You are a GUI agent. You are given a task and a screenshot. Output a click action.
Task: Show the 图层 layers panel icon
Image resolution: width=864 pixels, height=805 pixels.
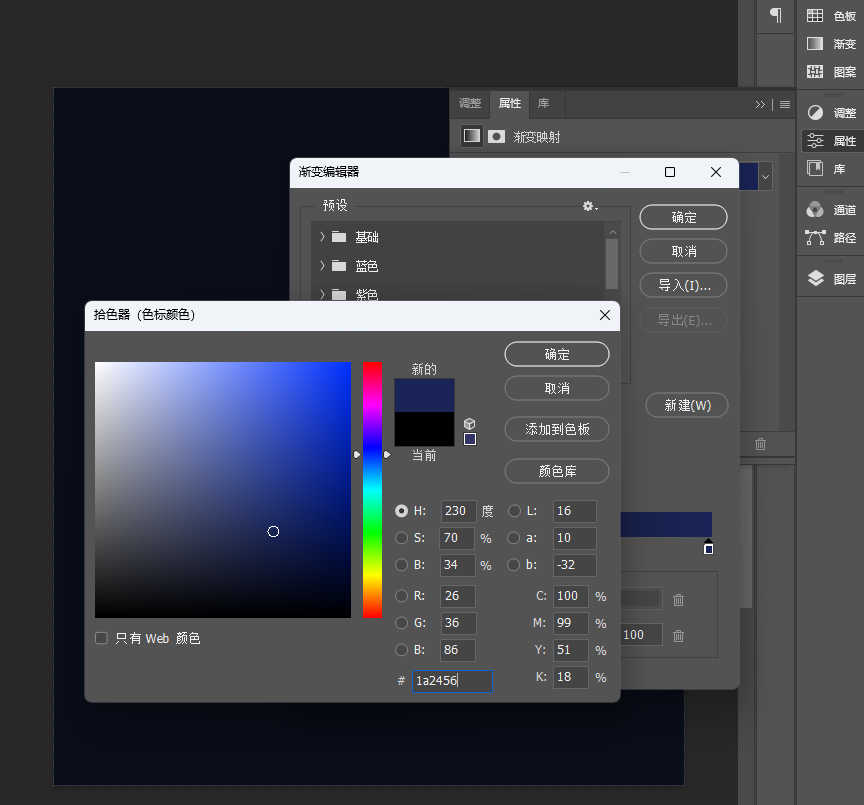(x=816, y=279)
